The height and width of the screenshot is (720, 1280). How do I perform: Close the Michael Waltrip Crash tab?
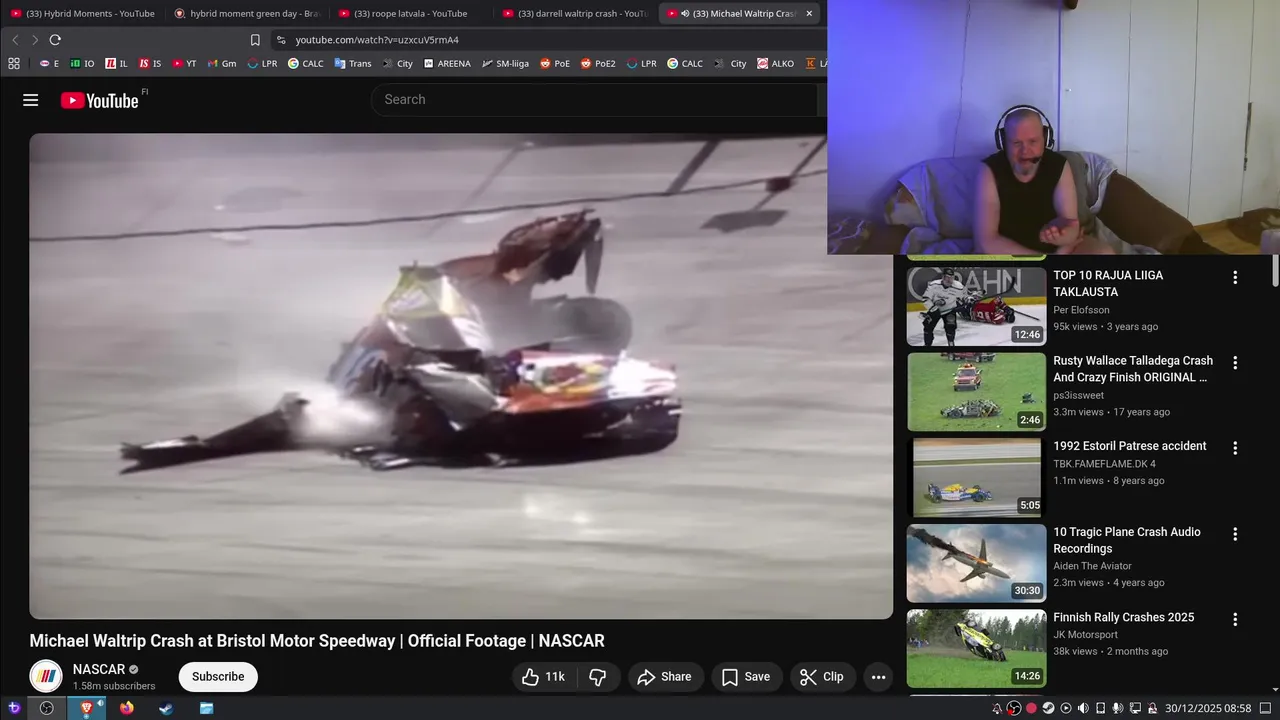pos(809,13)
